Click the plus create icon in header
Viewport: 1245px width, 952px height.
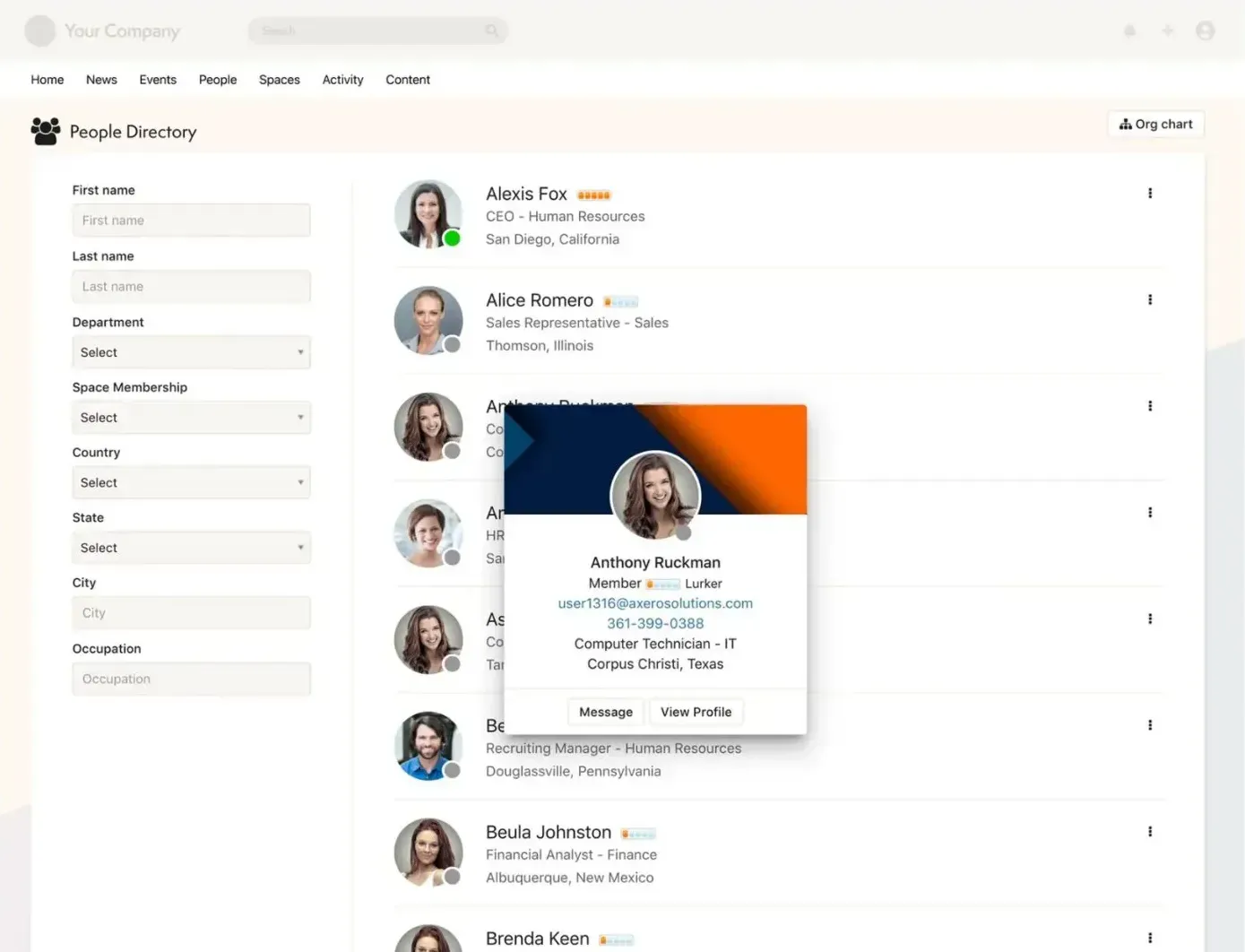pos(1167,30)
